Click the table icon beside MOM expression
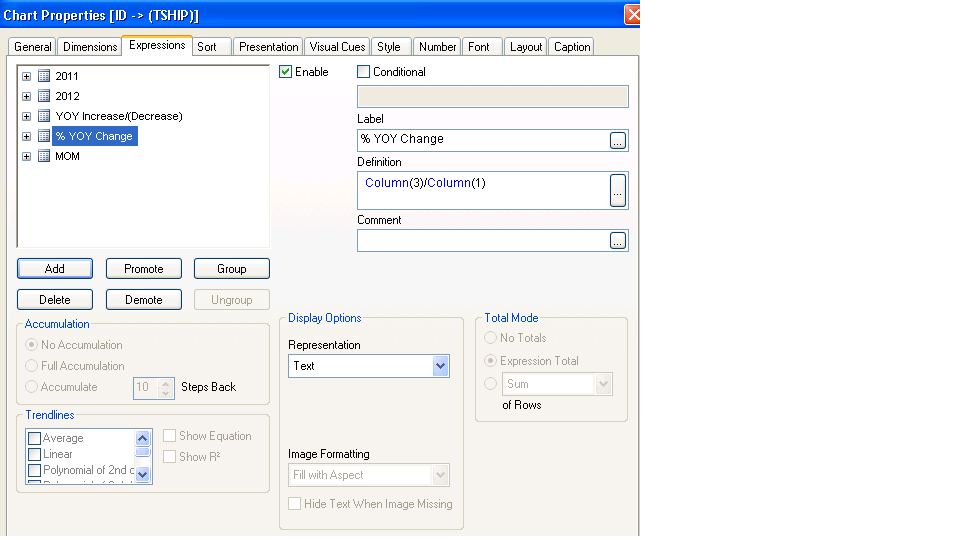Screen dimensions: 960x540 [44, 156]
